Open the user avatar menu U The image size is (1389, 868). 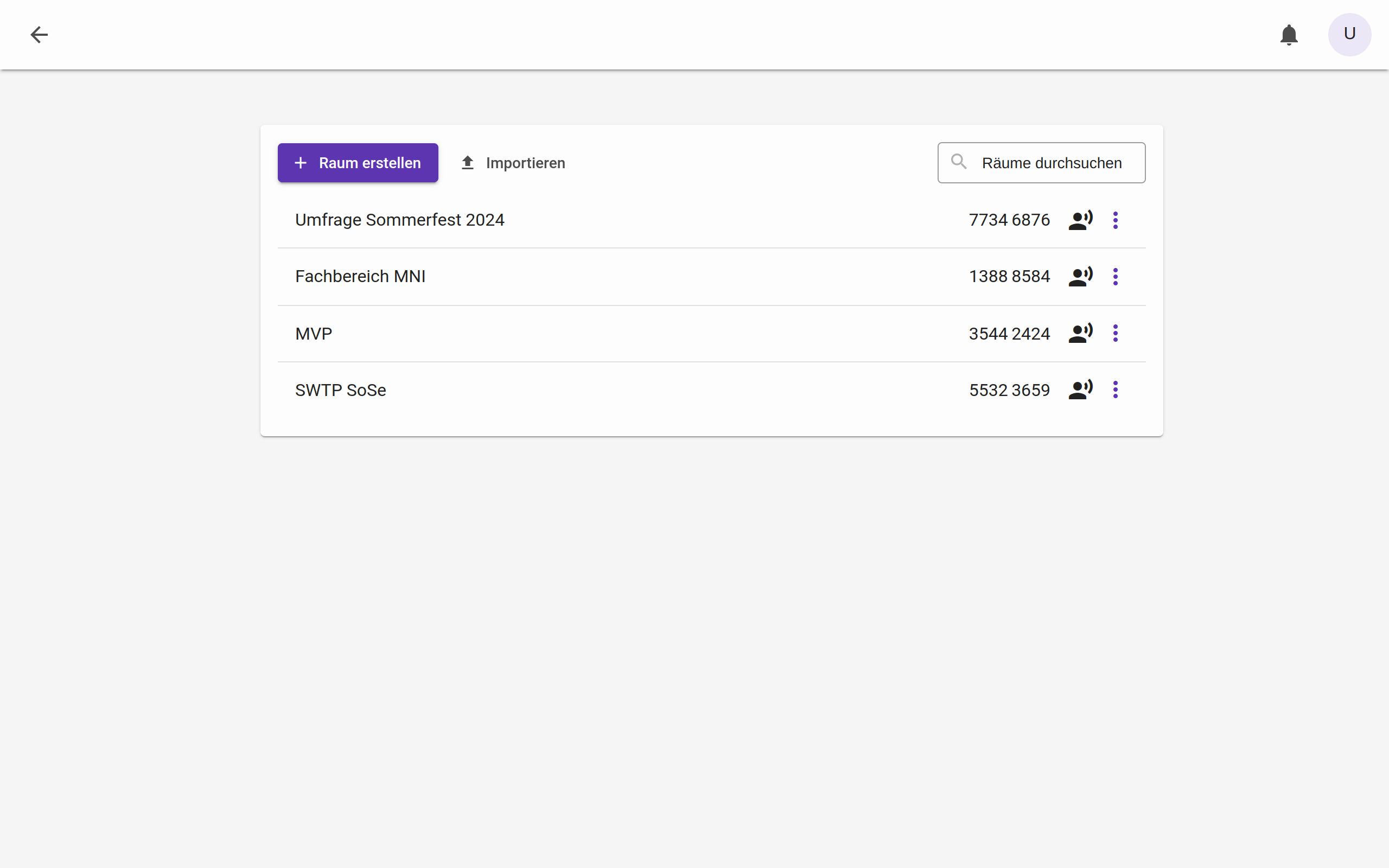1349,34
